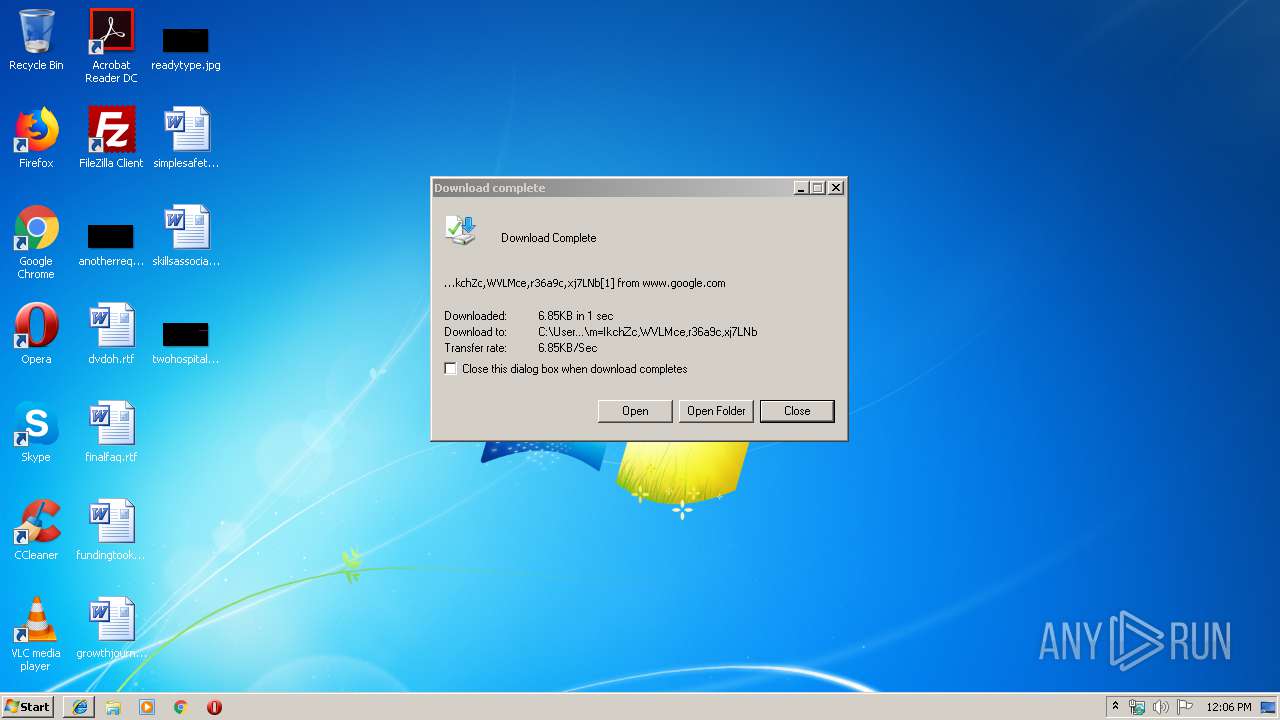Click network tray icon
Screen dimensions: 1280x720
point(1137,707)
